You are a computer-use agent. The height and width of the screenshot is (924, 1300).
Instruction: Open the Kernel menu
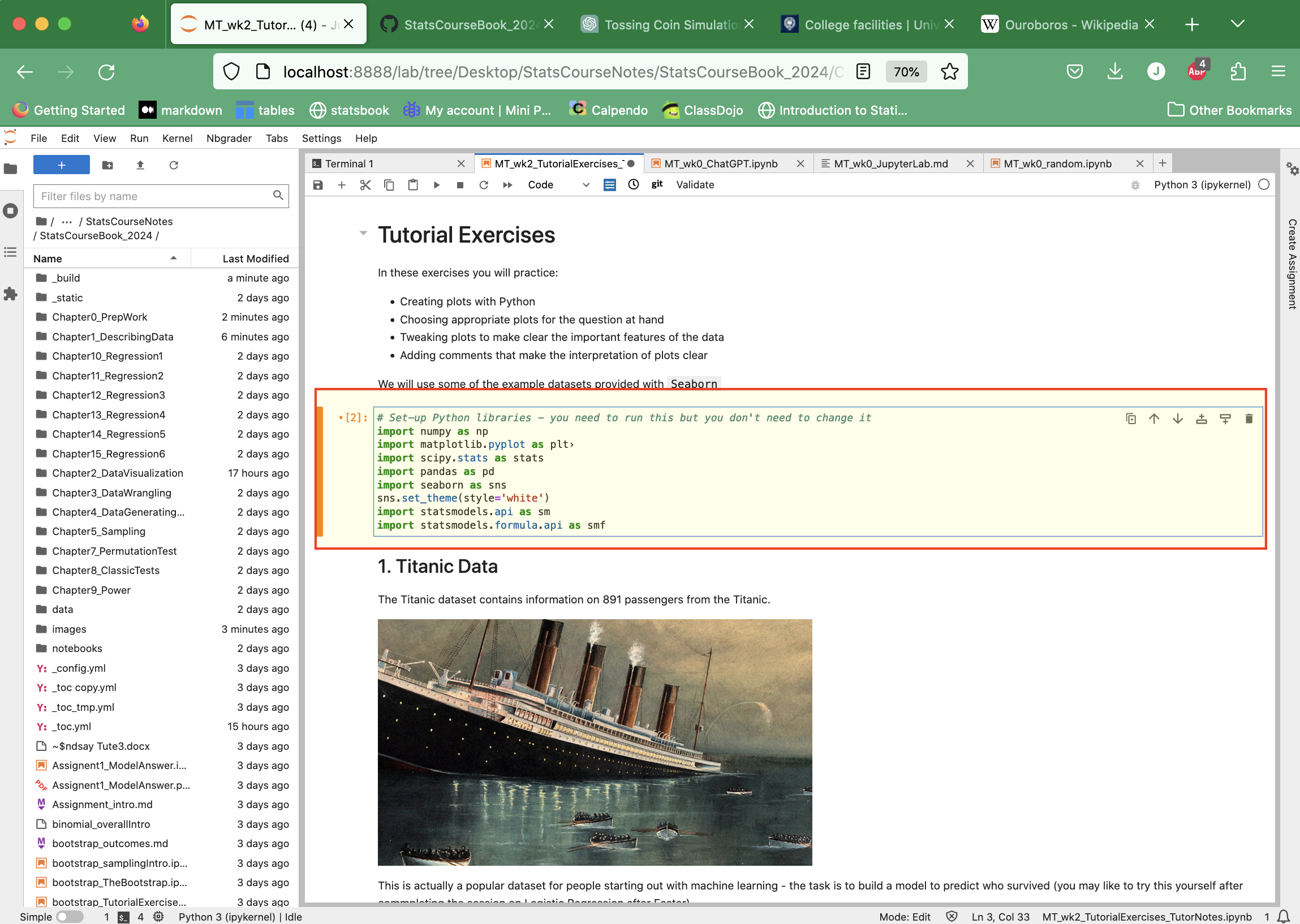pyautogui.click(x=177, y=138)
